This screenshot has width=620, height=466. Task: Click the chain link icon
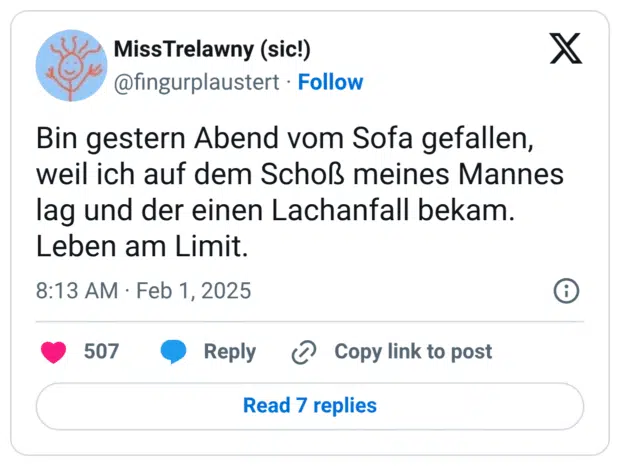tap(304, 352)
